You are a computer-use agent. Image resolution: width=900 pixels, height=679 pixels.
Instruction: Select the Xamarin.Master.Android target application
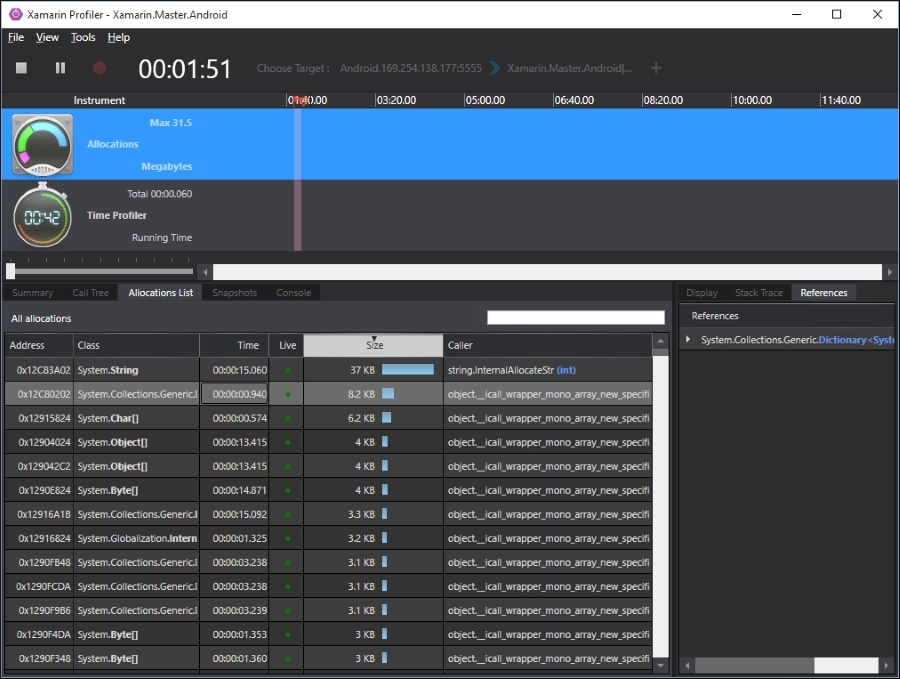coord(569,68)
